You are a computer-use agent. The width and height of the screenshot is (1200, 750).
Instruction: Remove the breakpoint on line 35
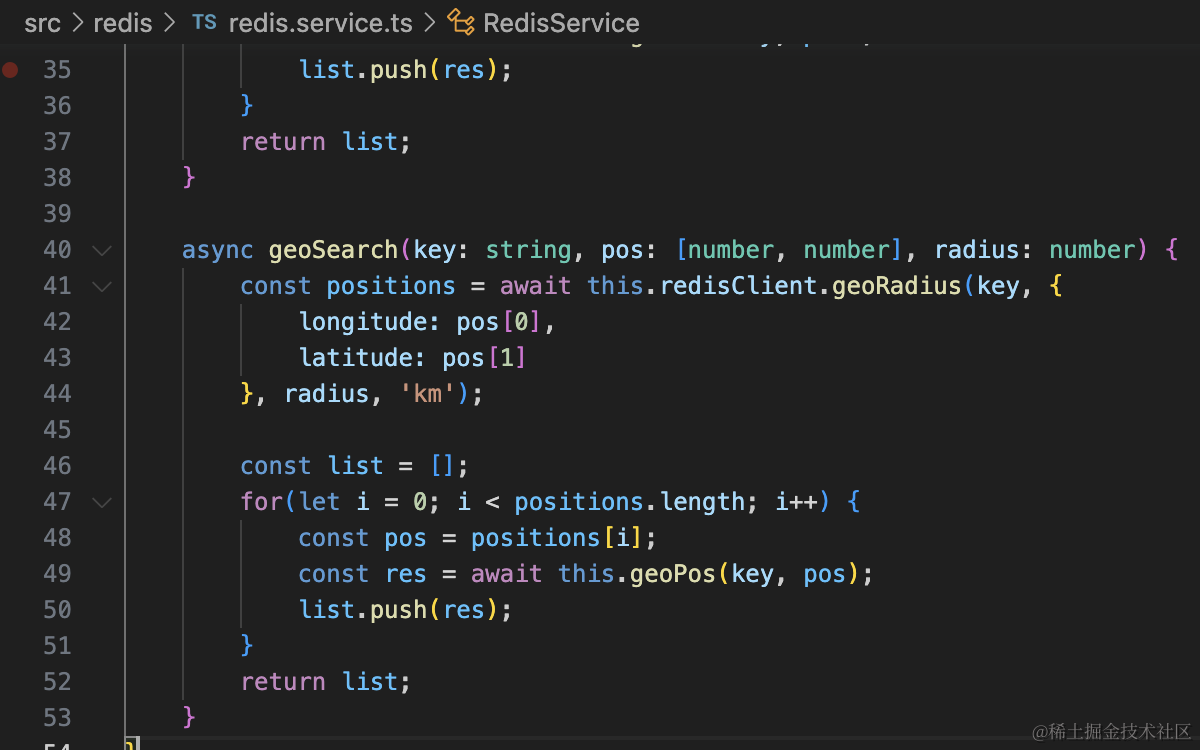pos(11,70)
